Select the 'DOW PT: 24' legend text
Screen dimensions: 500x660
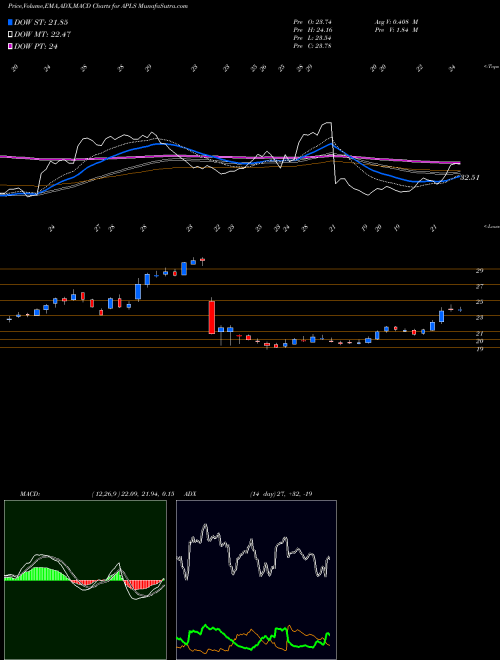pyautogui.click(x=36, y=47)
